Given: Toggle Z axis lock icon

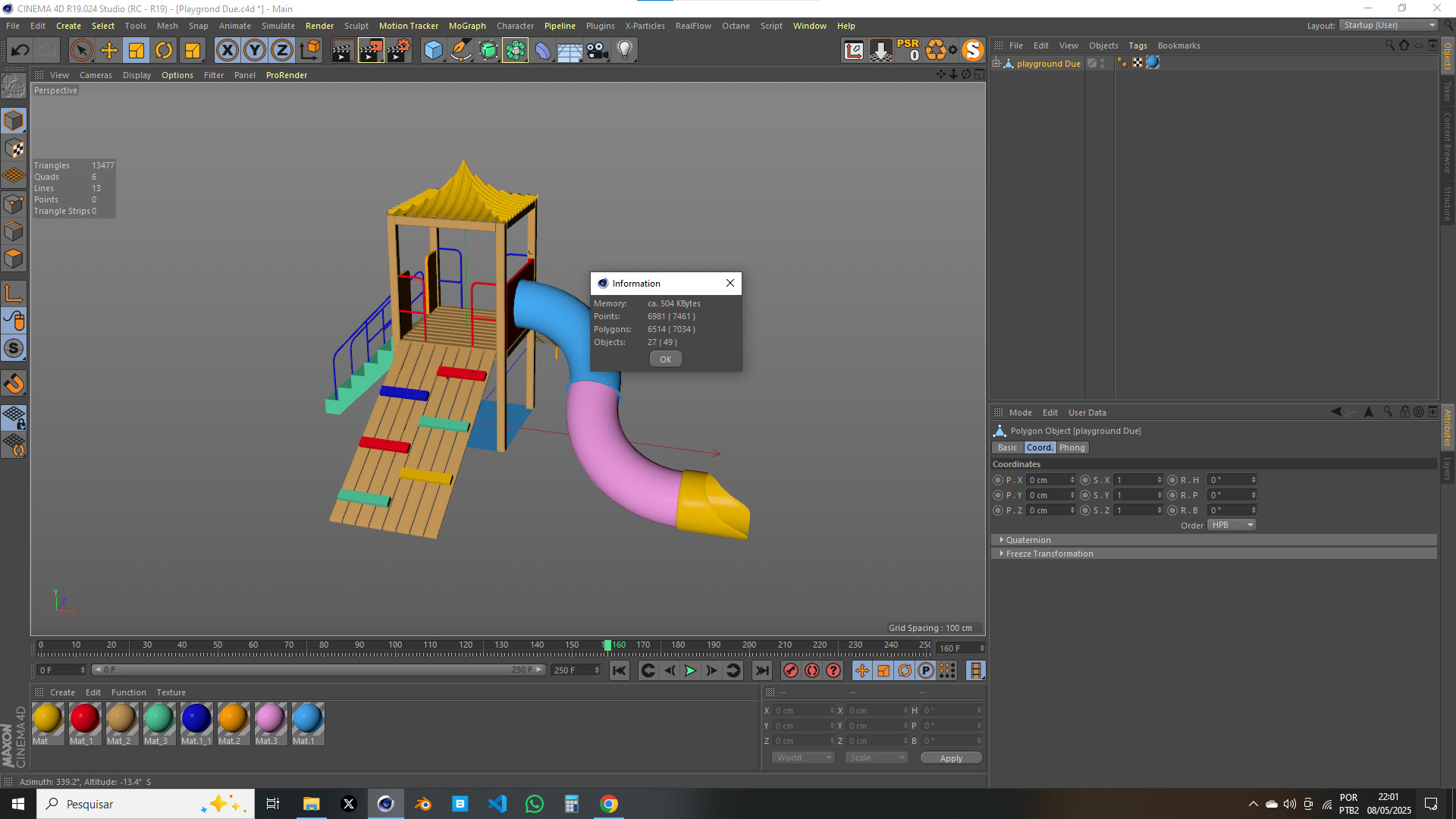Looking at the screenshot, I should coord(282,51).
